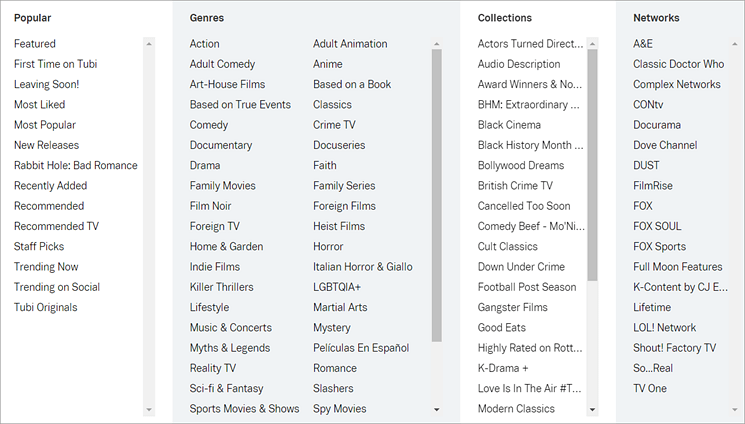Open the Sci-fi & Fantasy genre
Image resolution: width=745 pixels, height=424 pixels.
[x=227, y=388]
